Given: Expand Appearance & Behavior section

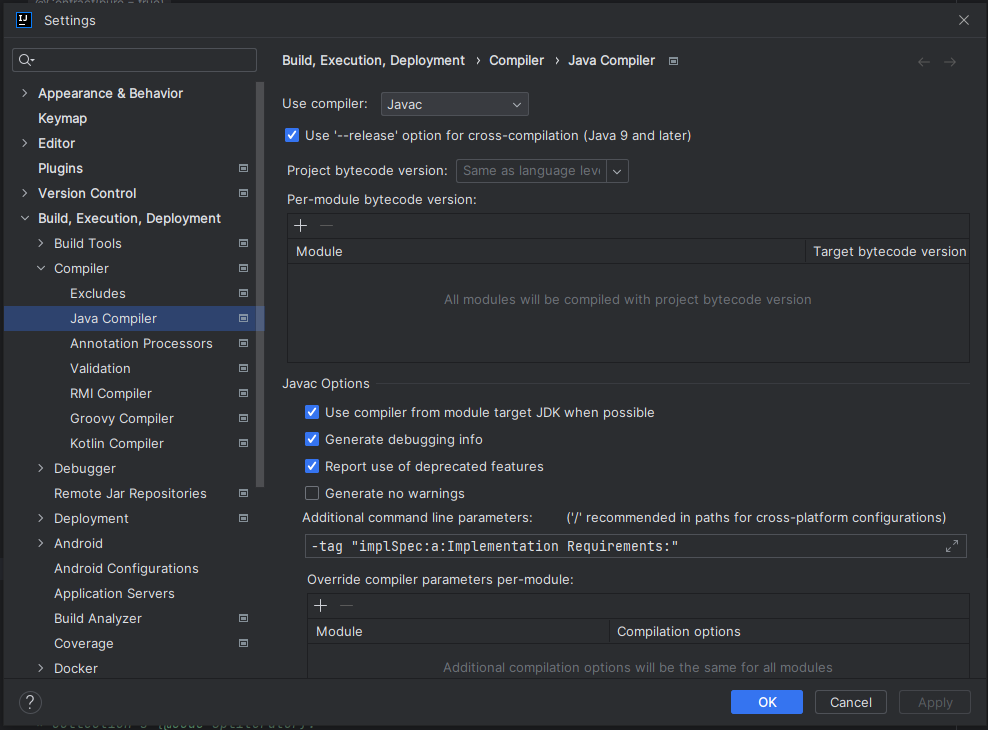Looking at the screenshot, I should point(25,93).
